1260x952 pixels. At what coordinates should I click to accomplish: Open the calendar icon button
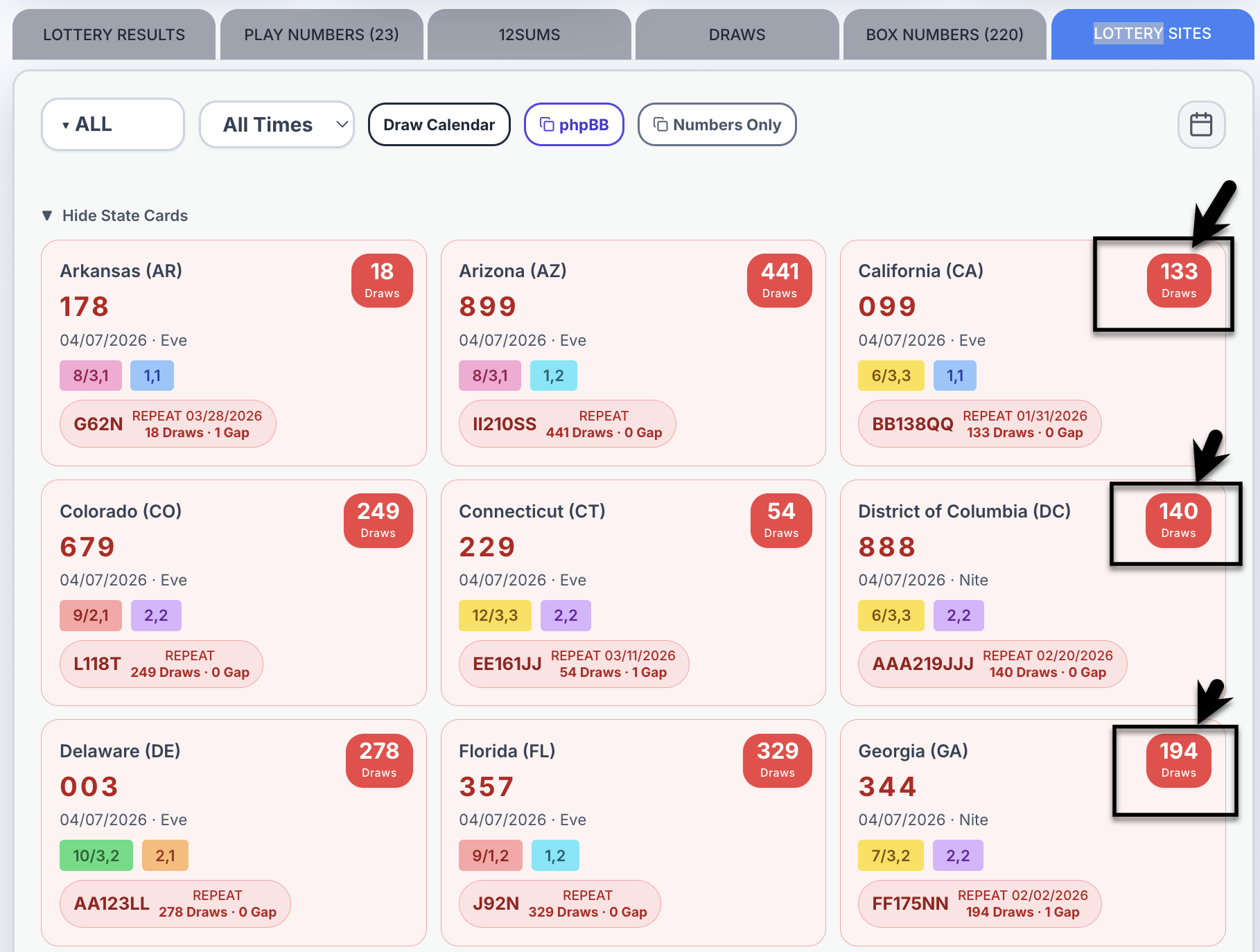coord(1201,125)
